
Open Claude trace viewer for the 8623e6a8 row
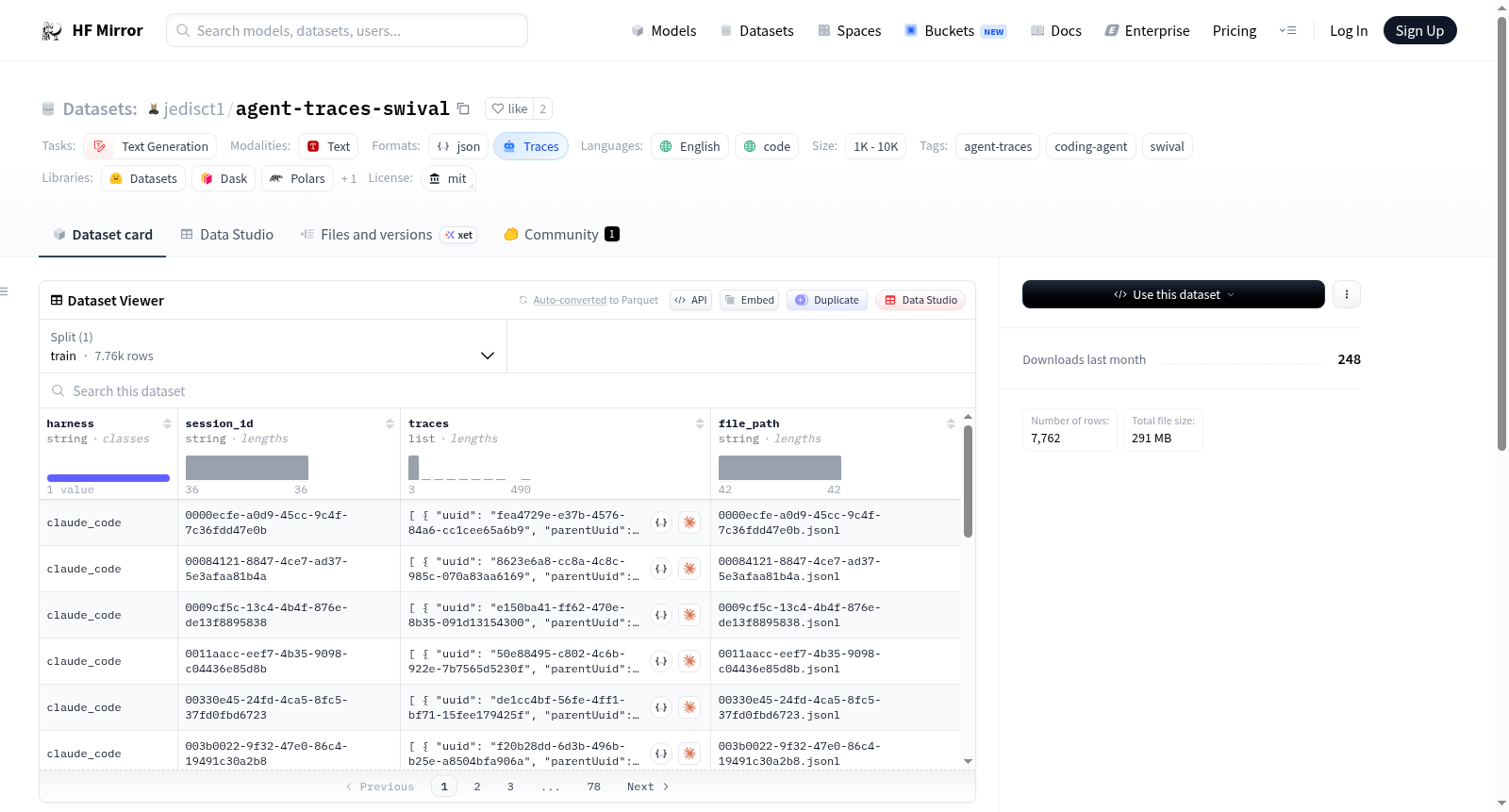click(x=690, y=569)
